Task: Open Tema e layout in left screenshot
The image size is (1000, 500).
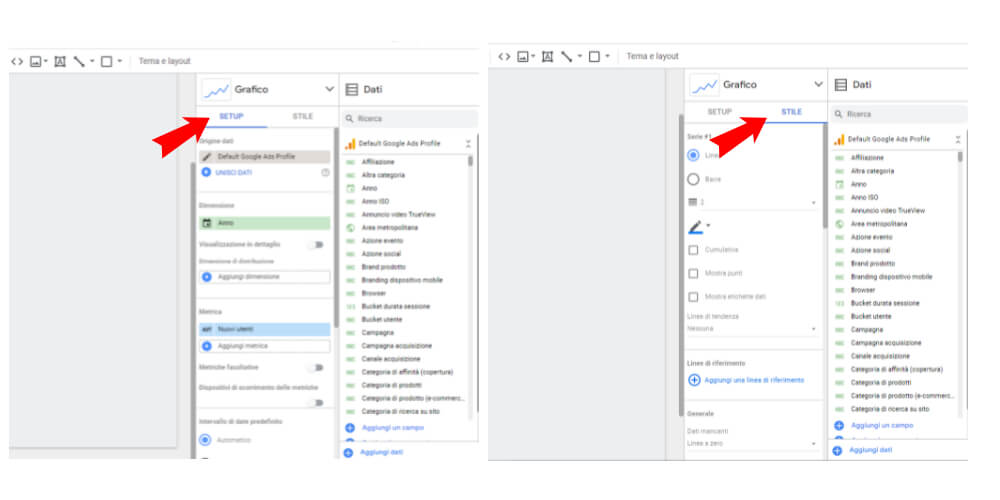Action: coord(165,62)
